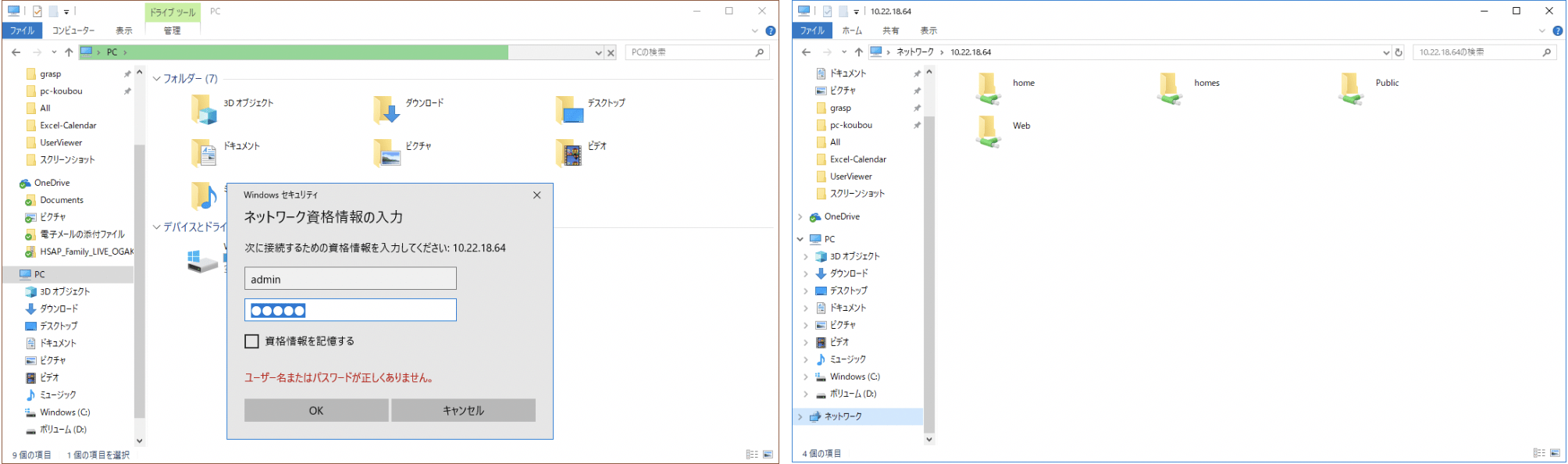The width and height of the screenshot is (1568, 464).
Task: Expand the address bar dropdown in right window
Action: click(1386, 52)
